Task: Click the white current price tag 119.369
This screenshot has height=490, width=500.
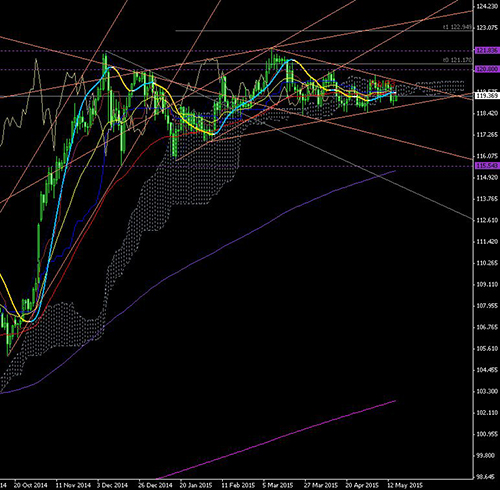Action: pos(487,96)
